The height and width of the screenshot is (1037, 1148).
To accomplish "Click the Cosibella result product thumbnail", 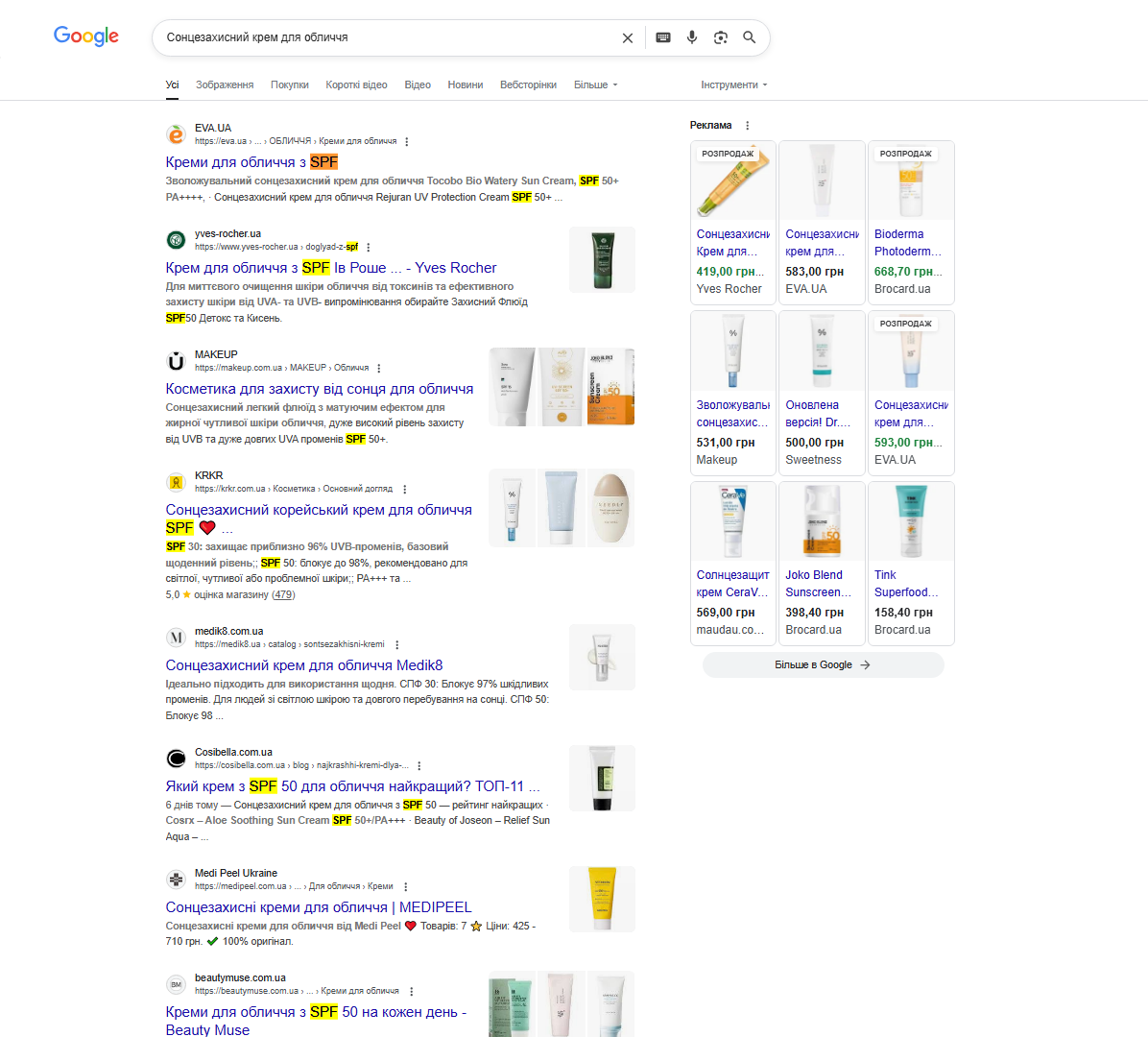I will [x=603, y=778].
